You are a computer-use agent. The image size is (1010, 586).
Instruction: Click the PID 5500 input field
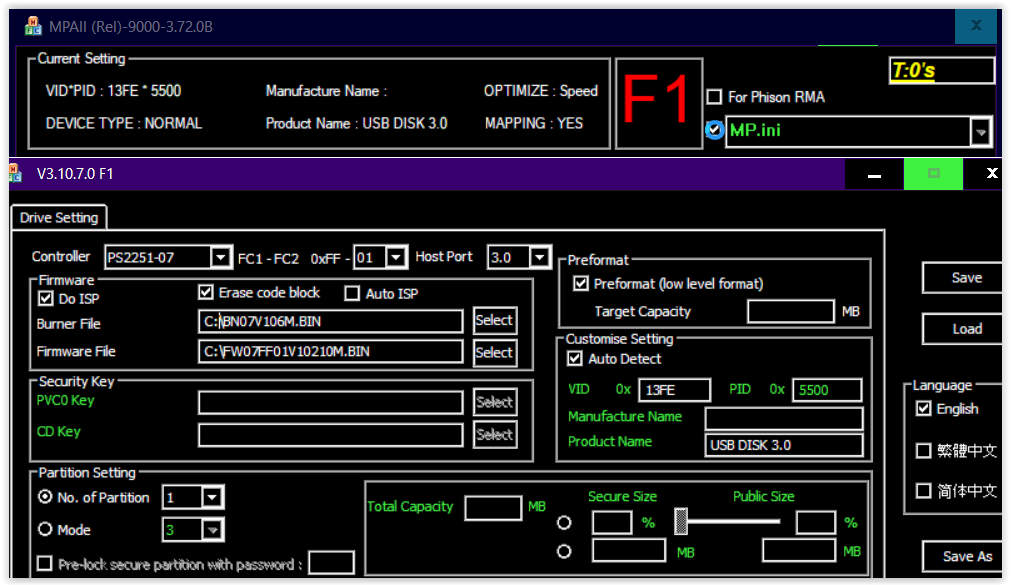tap(826, 390)
